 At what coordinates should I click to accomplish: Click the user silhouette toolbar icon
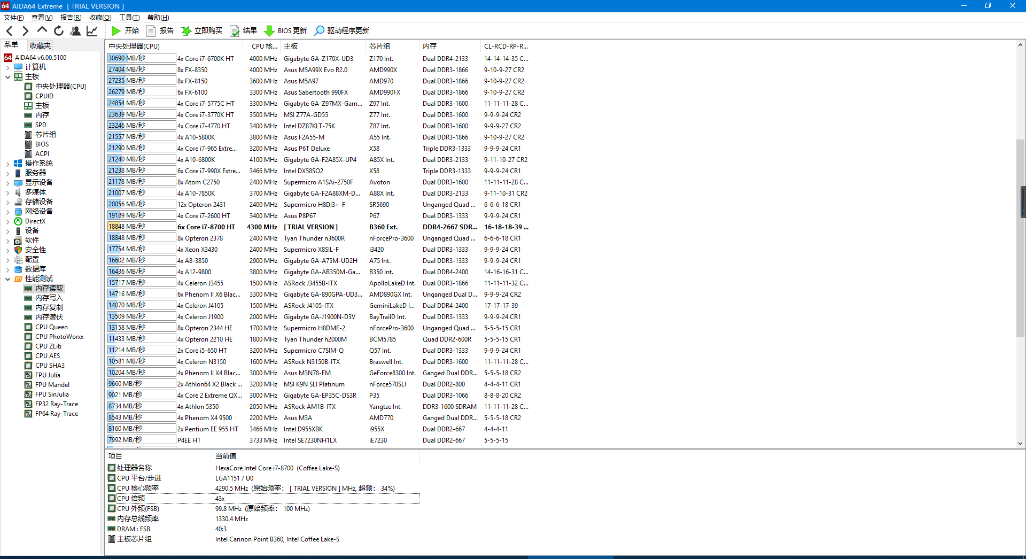point(75,31)
